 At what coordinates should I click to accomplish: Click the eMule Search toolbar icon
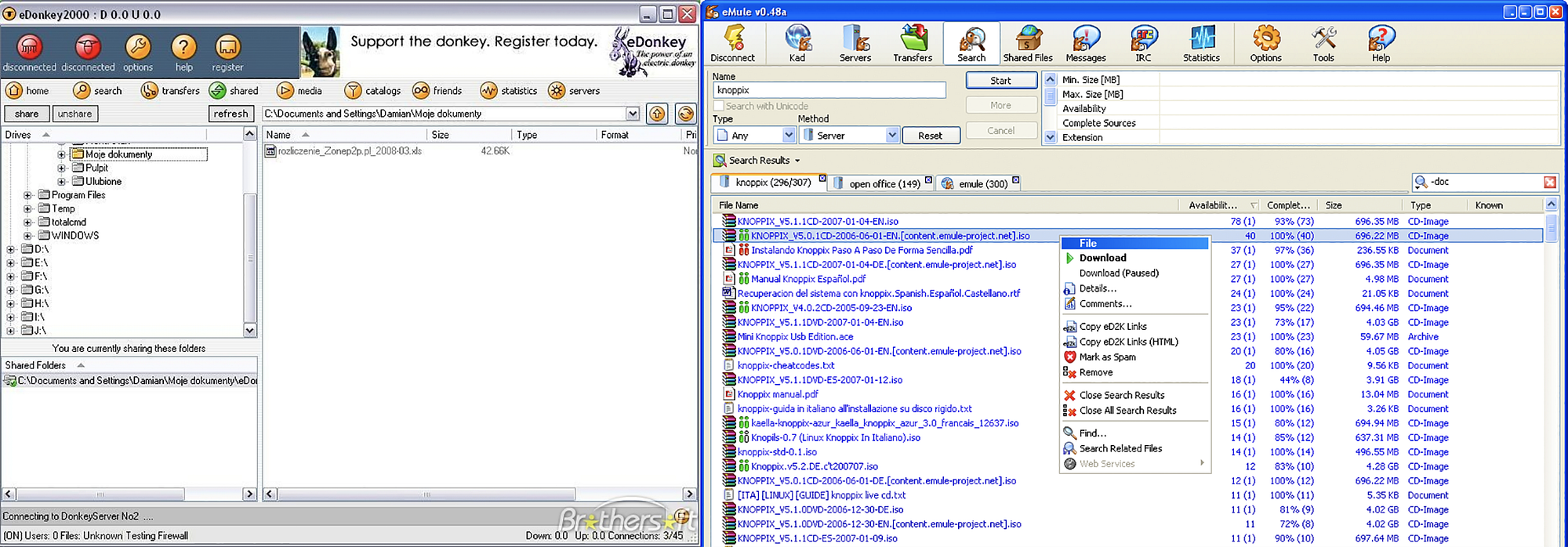tap(971, 43)
